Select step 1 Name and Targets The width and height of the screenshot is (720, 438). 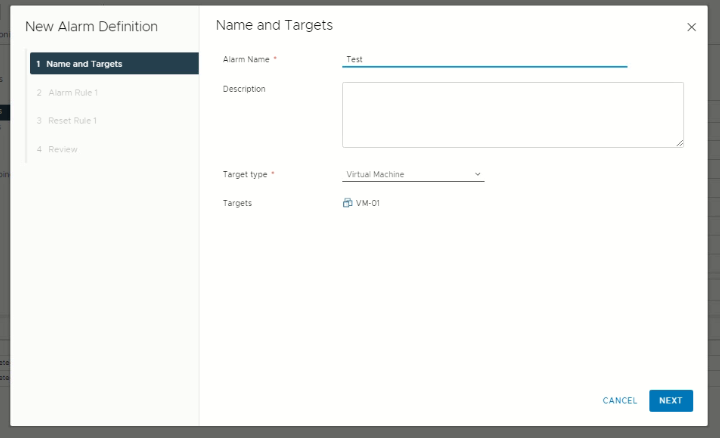coord(114,63)
